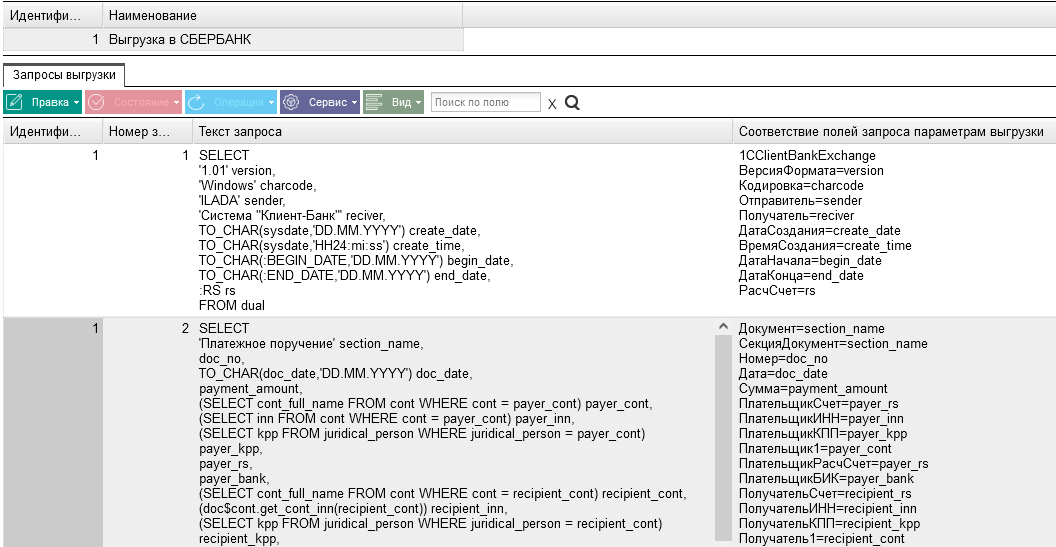Viewport: 1056px width, 547px height.
Task: Click the '1.01' version line
Action: [x=237, y=170]
